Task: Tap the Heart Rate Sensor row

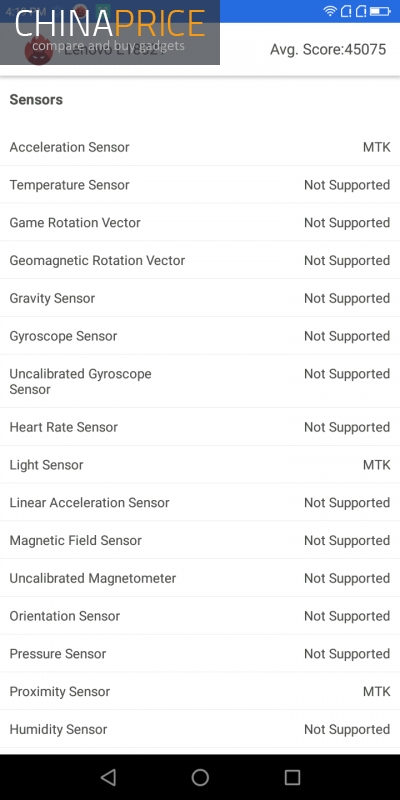Action: pos(200,427)
